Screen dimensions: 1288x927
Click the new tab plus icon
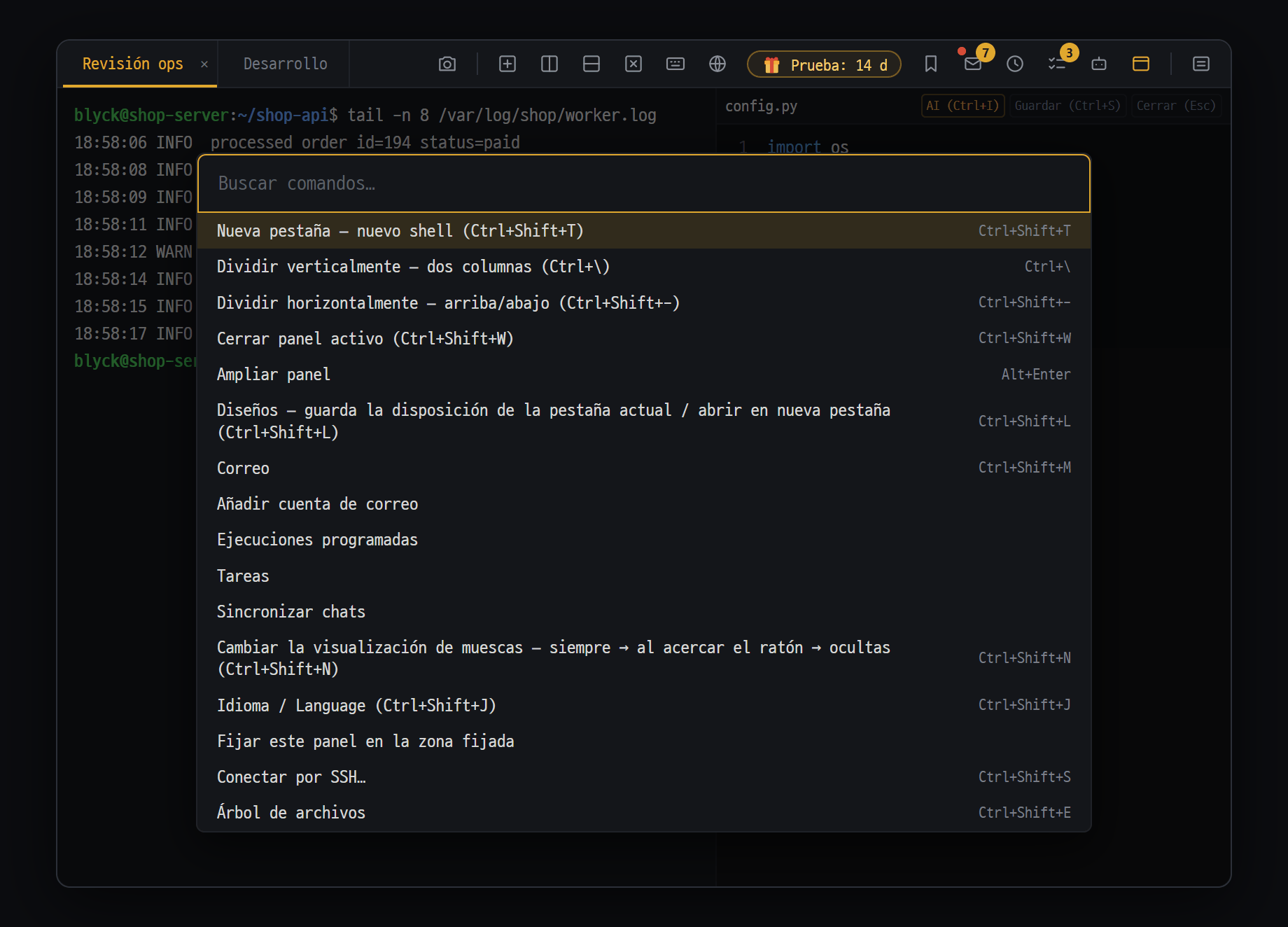pos(507,64)
